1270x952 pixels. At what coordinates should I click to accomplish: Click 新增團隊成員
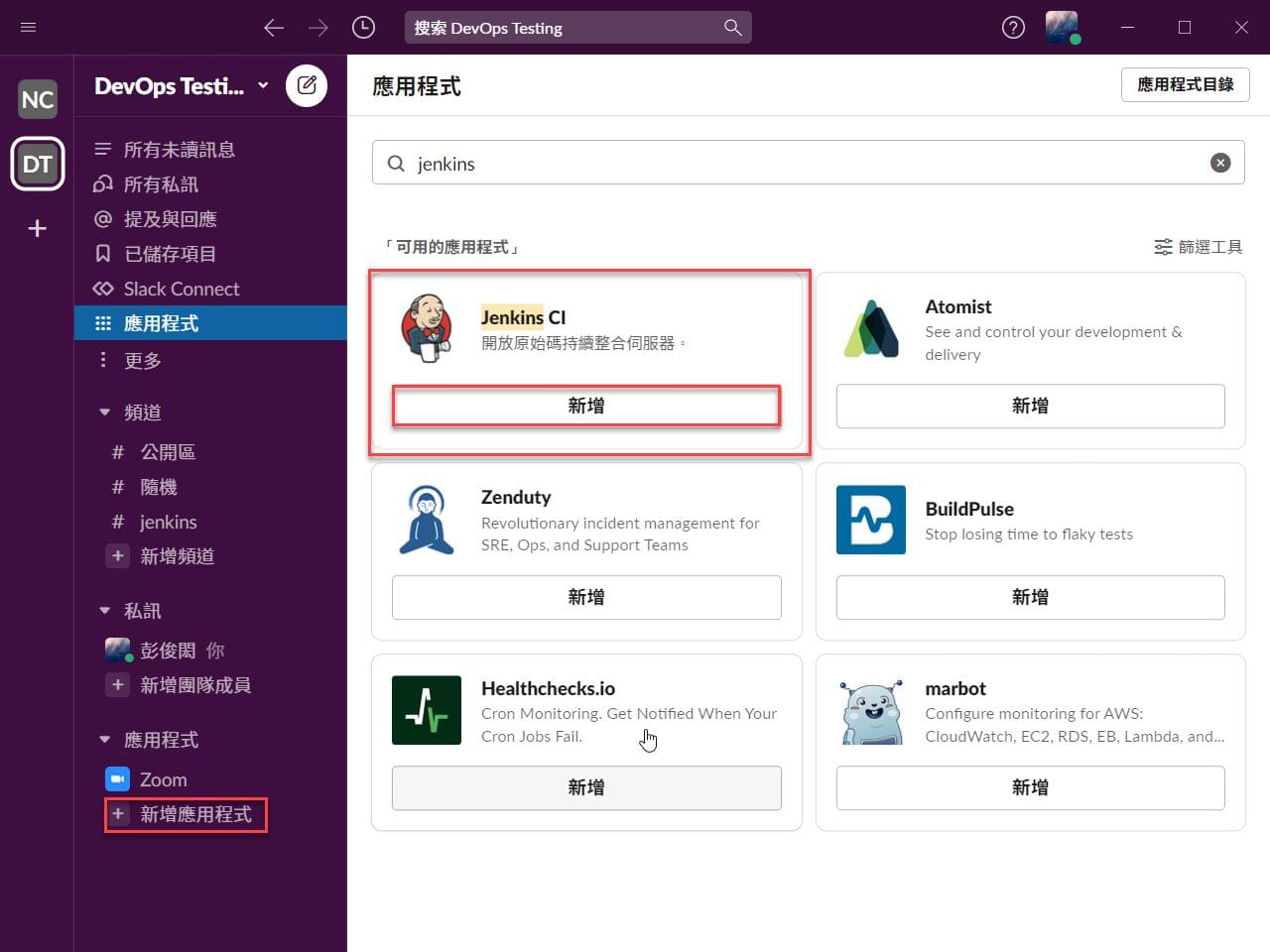coord(195,685)
